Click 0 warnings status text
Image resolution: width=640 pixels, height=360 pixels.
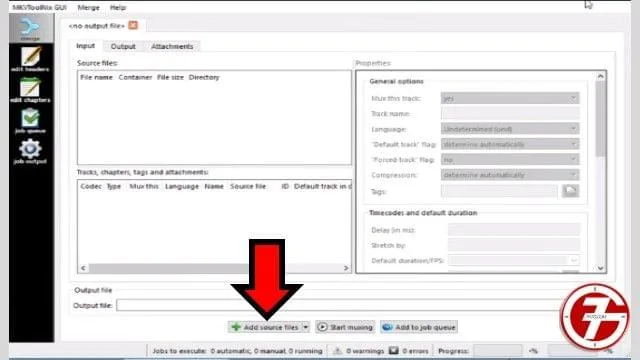tap(365, 351)
